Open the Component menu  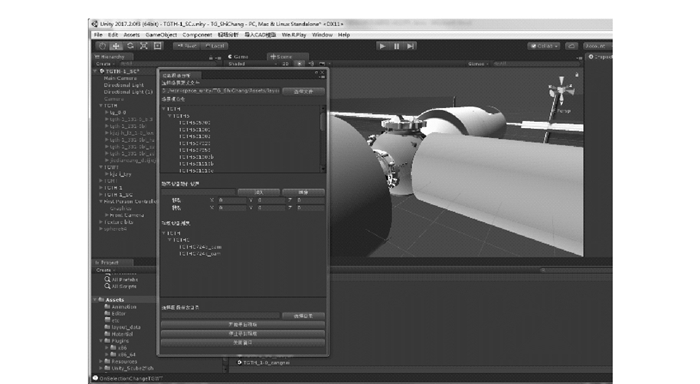pyautogui.click(x=197, y=35)
